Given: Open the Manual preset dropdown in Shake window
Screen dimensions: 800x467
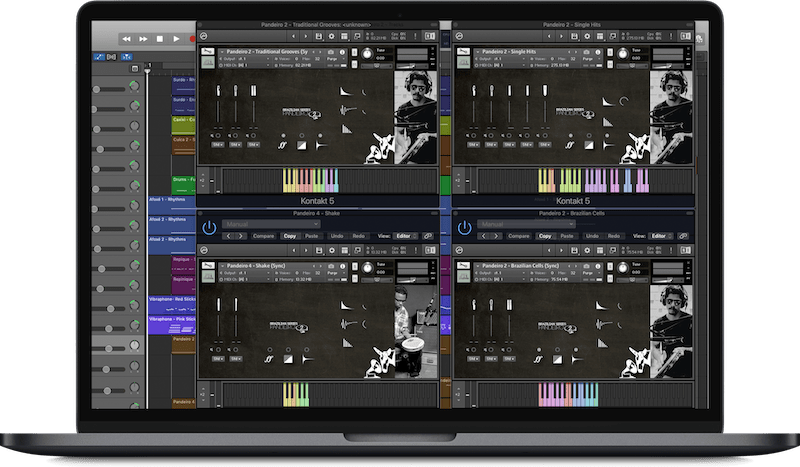Looking at the screenshot, I should [271, 224].
